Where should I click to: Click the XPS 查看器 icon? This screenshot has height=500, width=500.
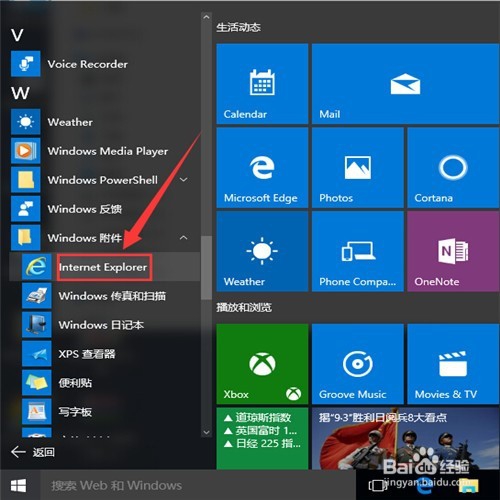tap(37, 354)
